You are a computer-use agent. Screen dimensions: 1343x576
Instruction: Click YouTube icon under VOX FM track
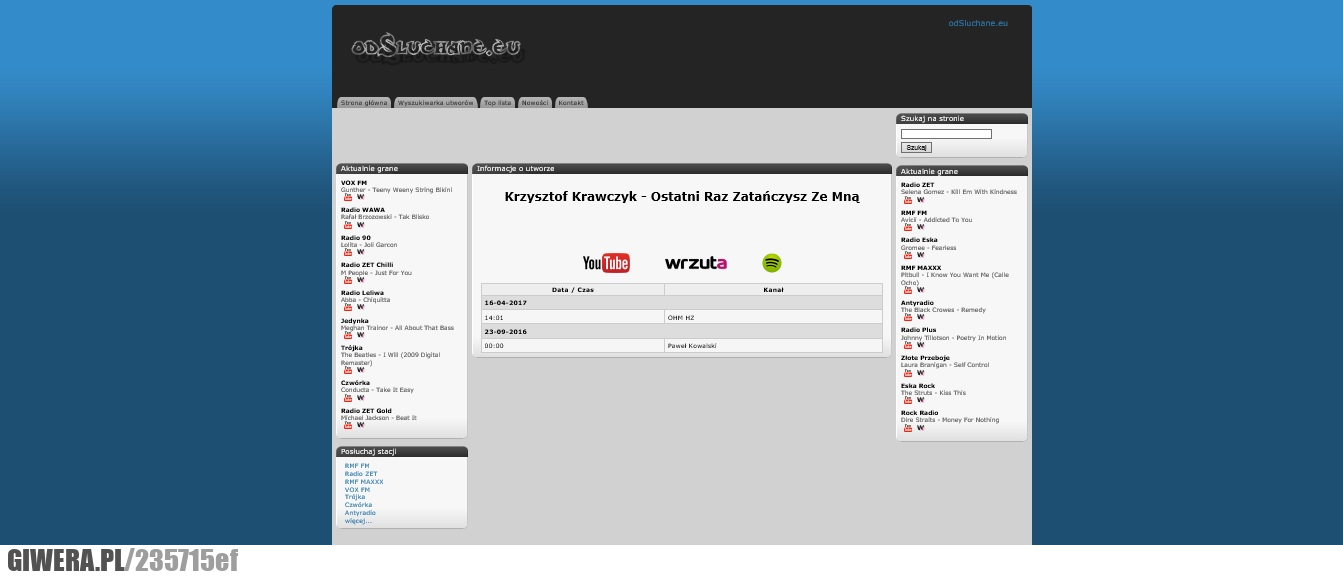pos(348,197)
